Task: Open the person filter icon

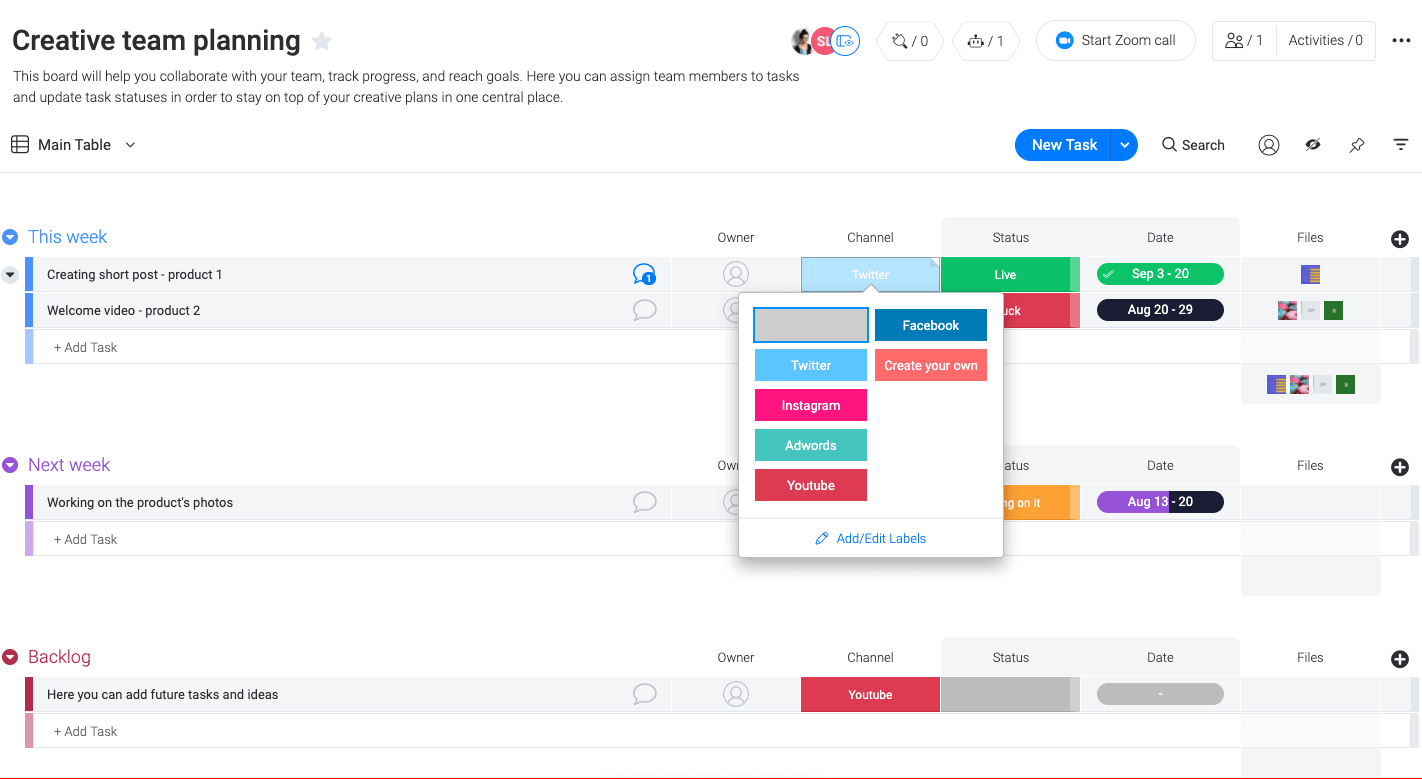Action: [1268, 145]
